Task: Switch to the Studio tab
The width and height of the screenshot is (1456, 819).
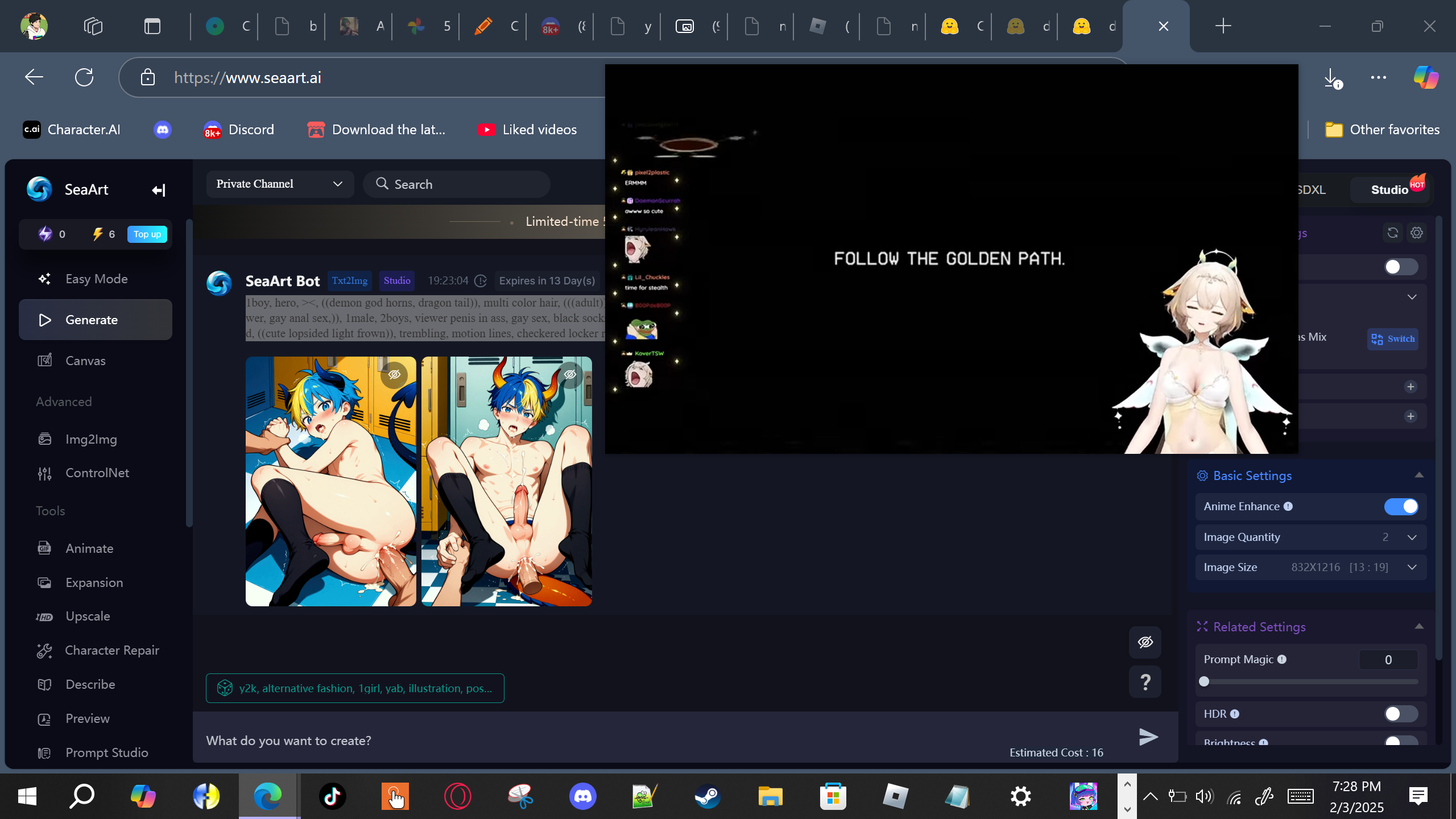Action: pyautogui.click(x=1390, y=190)
